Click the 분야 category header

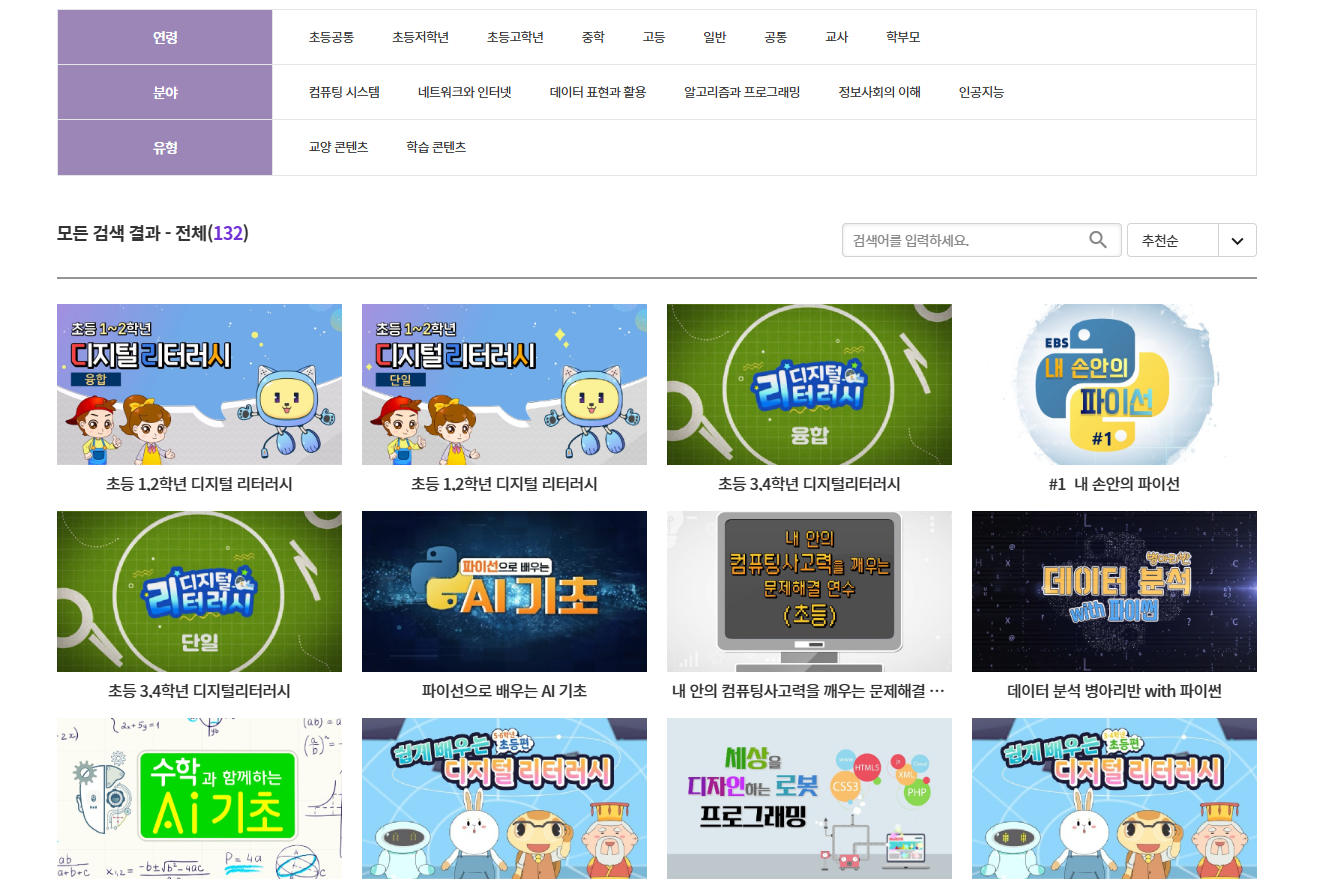tap(164, 91)
